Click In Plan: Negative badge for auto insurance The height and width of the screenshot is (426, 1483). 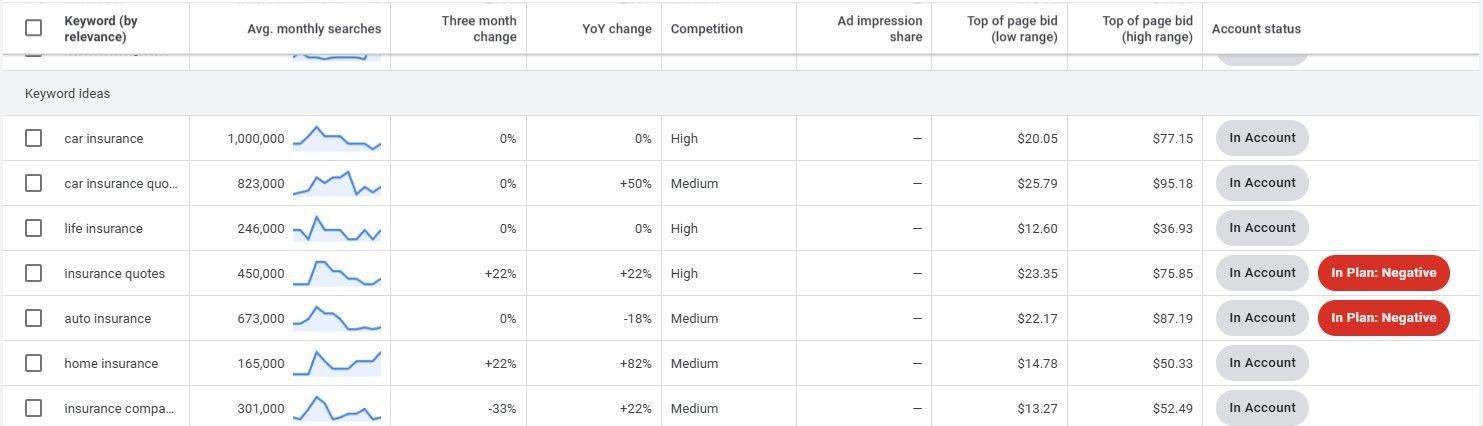click(x=1384, y=318)
